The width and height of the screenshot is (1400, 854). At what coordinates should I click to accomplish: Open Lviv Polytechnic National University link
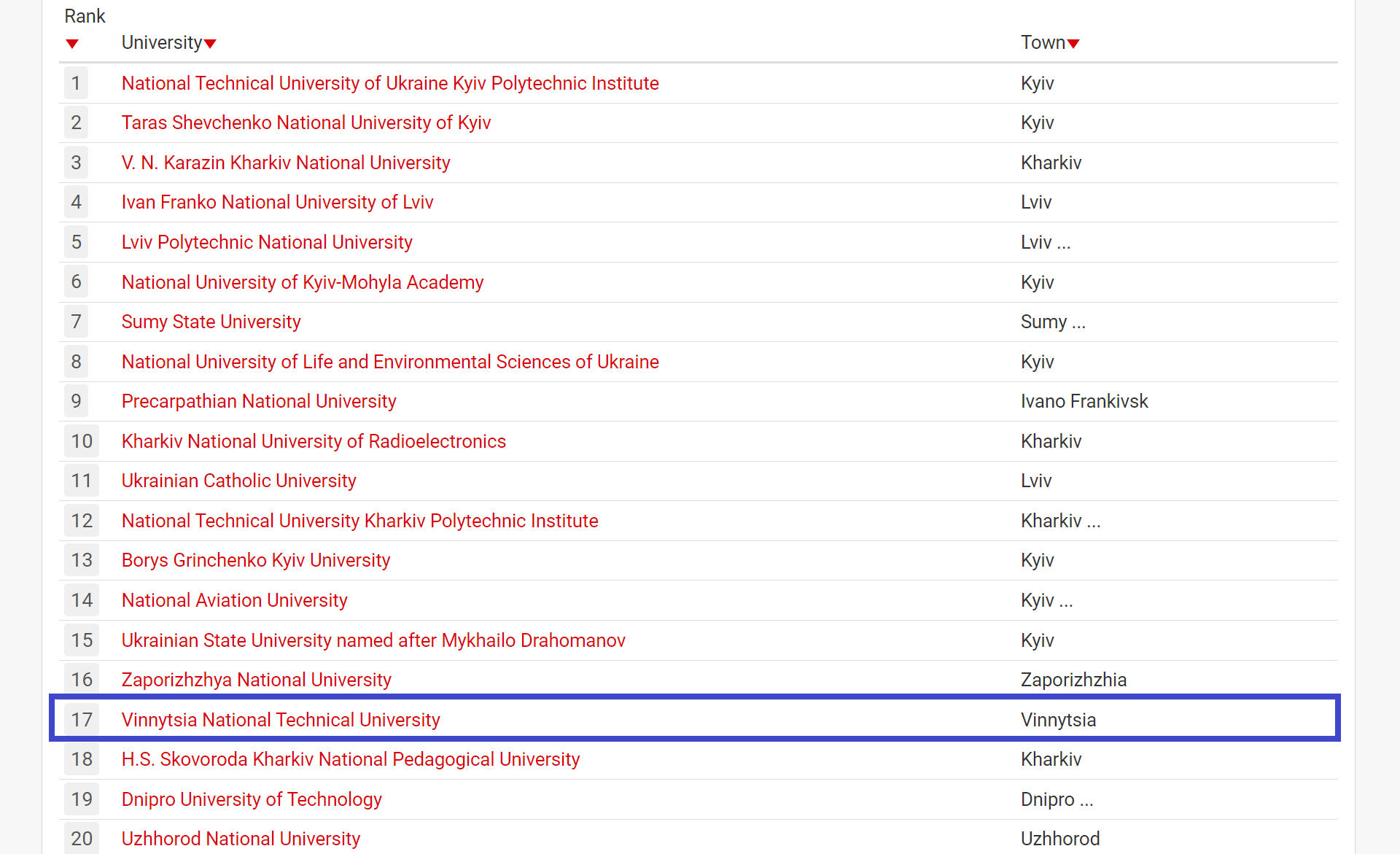click(267, 242)
